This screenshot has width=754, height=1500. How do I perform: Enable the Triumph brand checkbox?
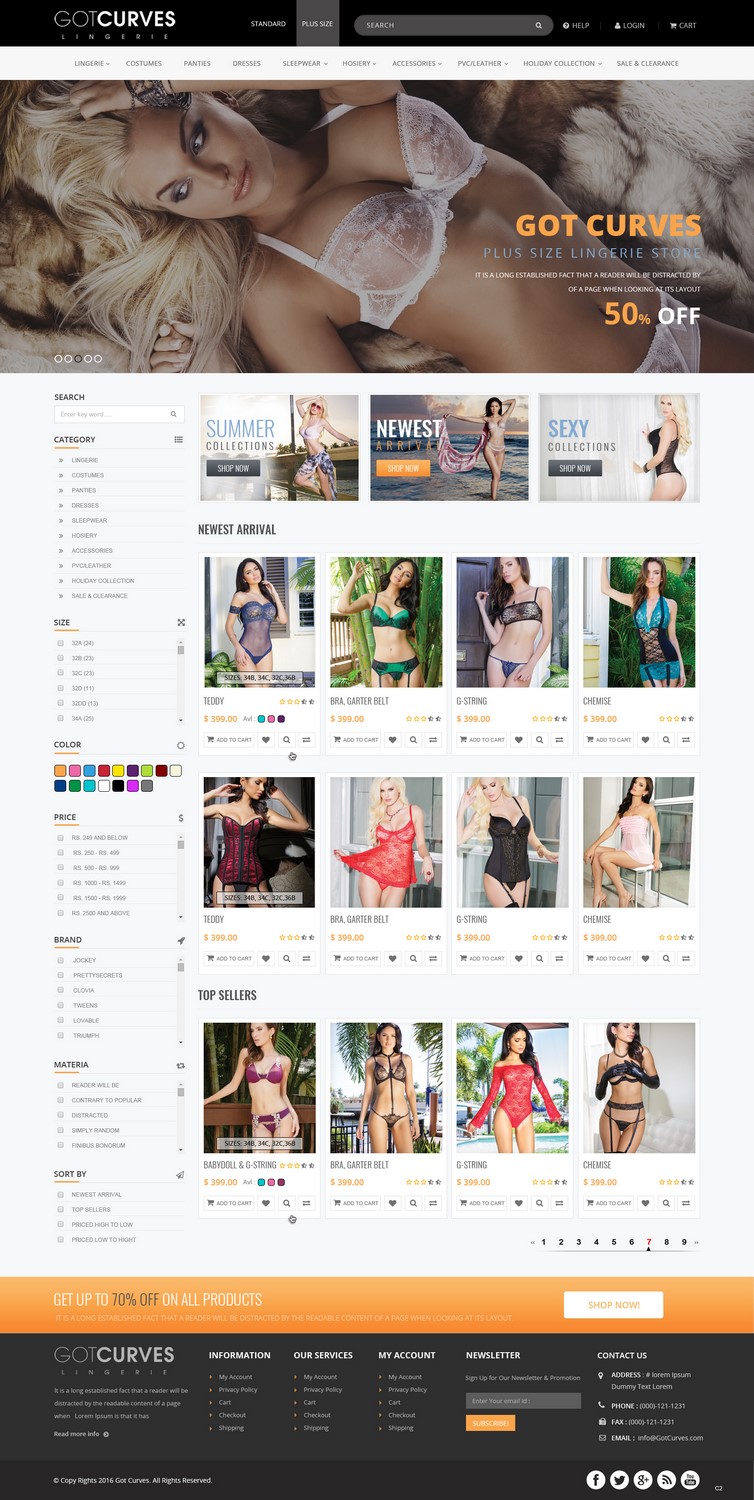click(61, 1035)
